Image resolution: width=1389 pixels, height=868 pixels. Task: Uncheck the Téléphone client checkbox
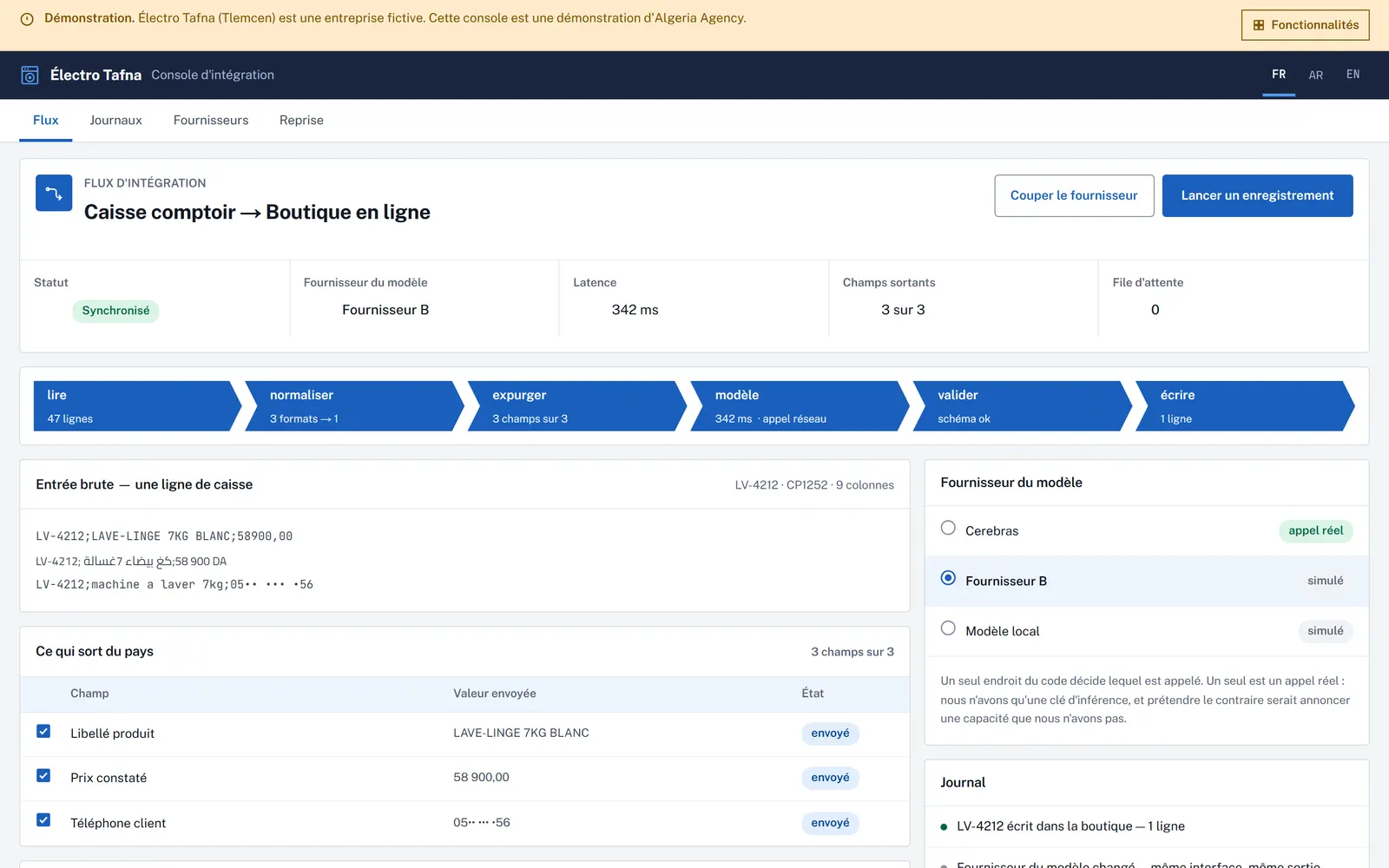(x=43, y=820)
